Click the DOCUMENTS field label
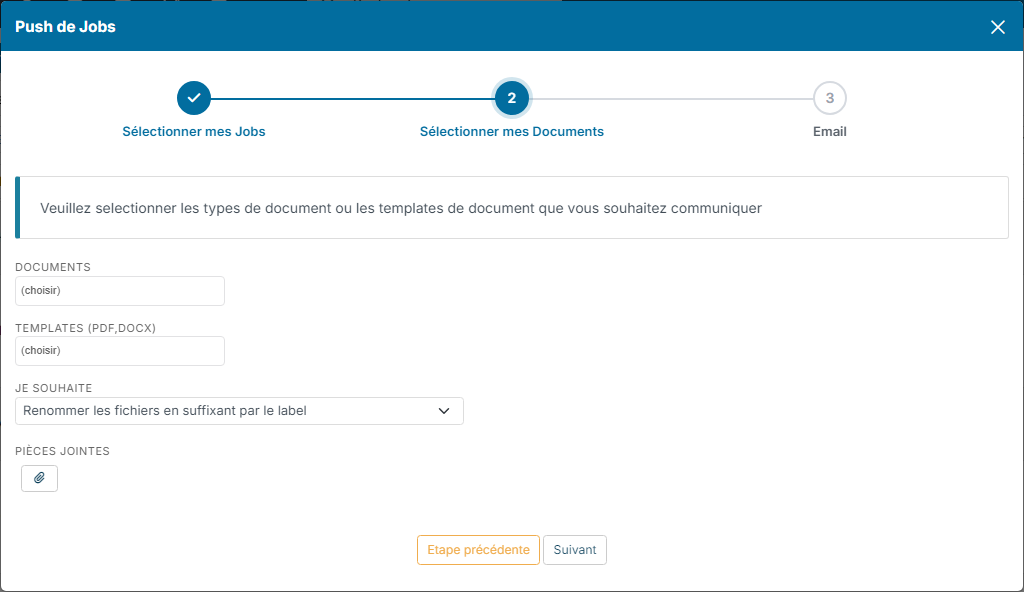Viewport: 1024px width, 592px height. coord(53,267)
